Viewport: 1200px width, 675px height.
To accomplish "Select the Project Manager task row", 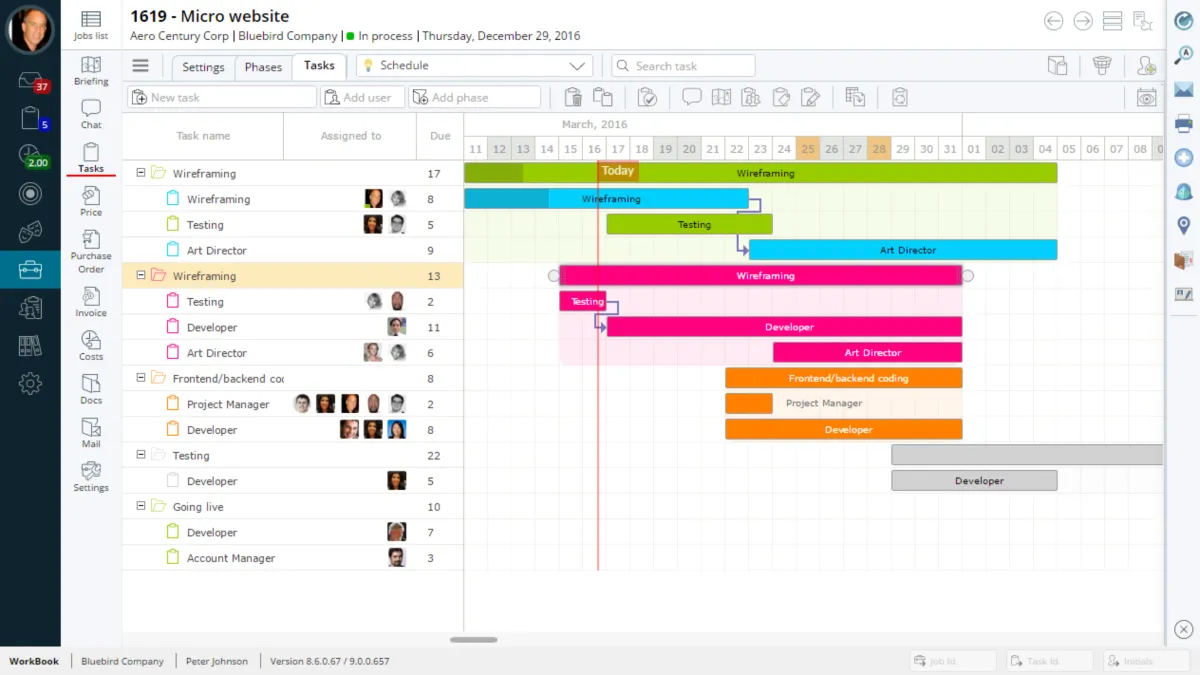I will point(293,404).
